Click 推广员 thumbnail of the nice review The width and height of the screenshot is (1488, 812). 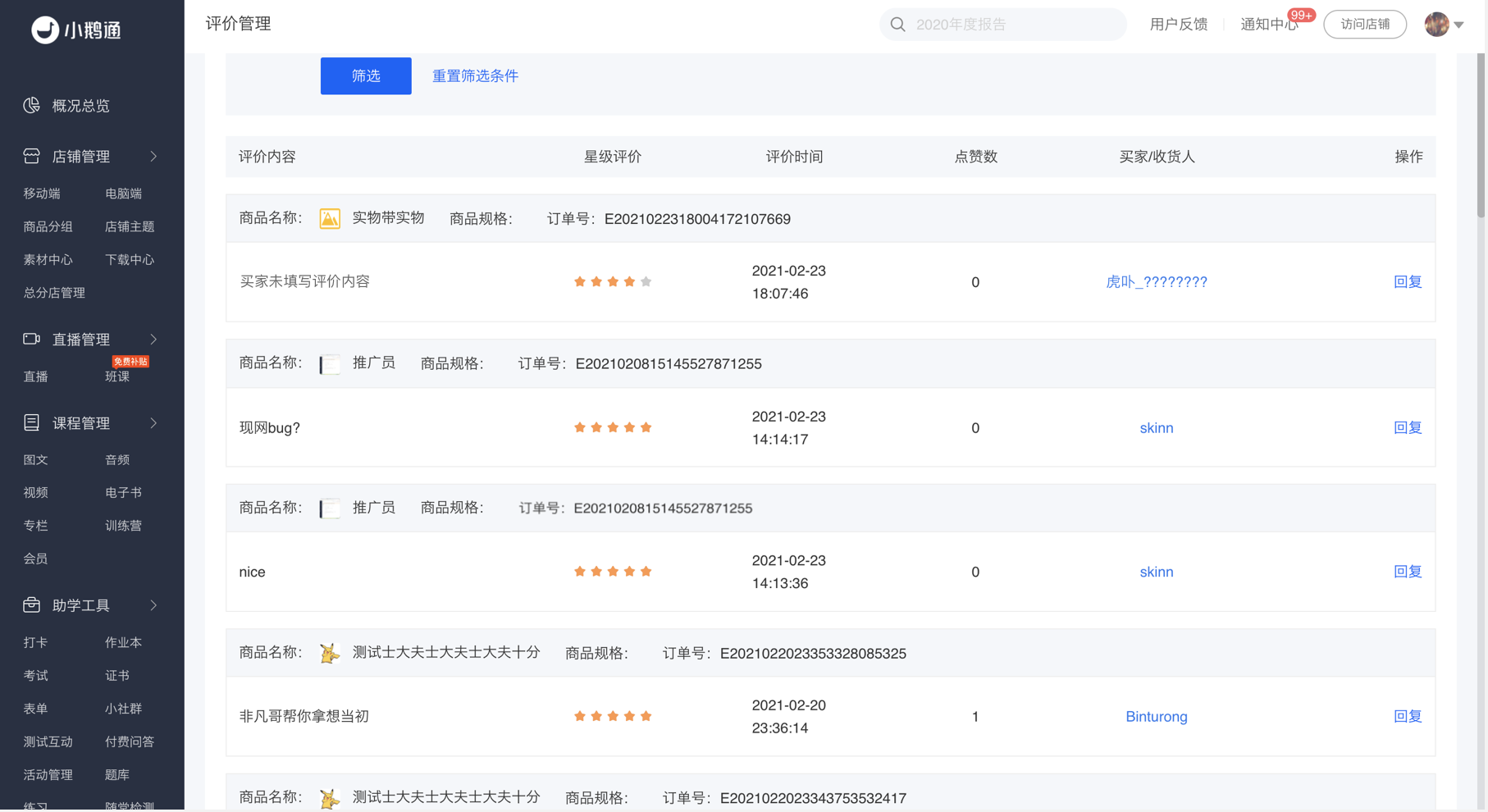(330, 509)
